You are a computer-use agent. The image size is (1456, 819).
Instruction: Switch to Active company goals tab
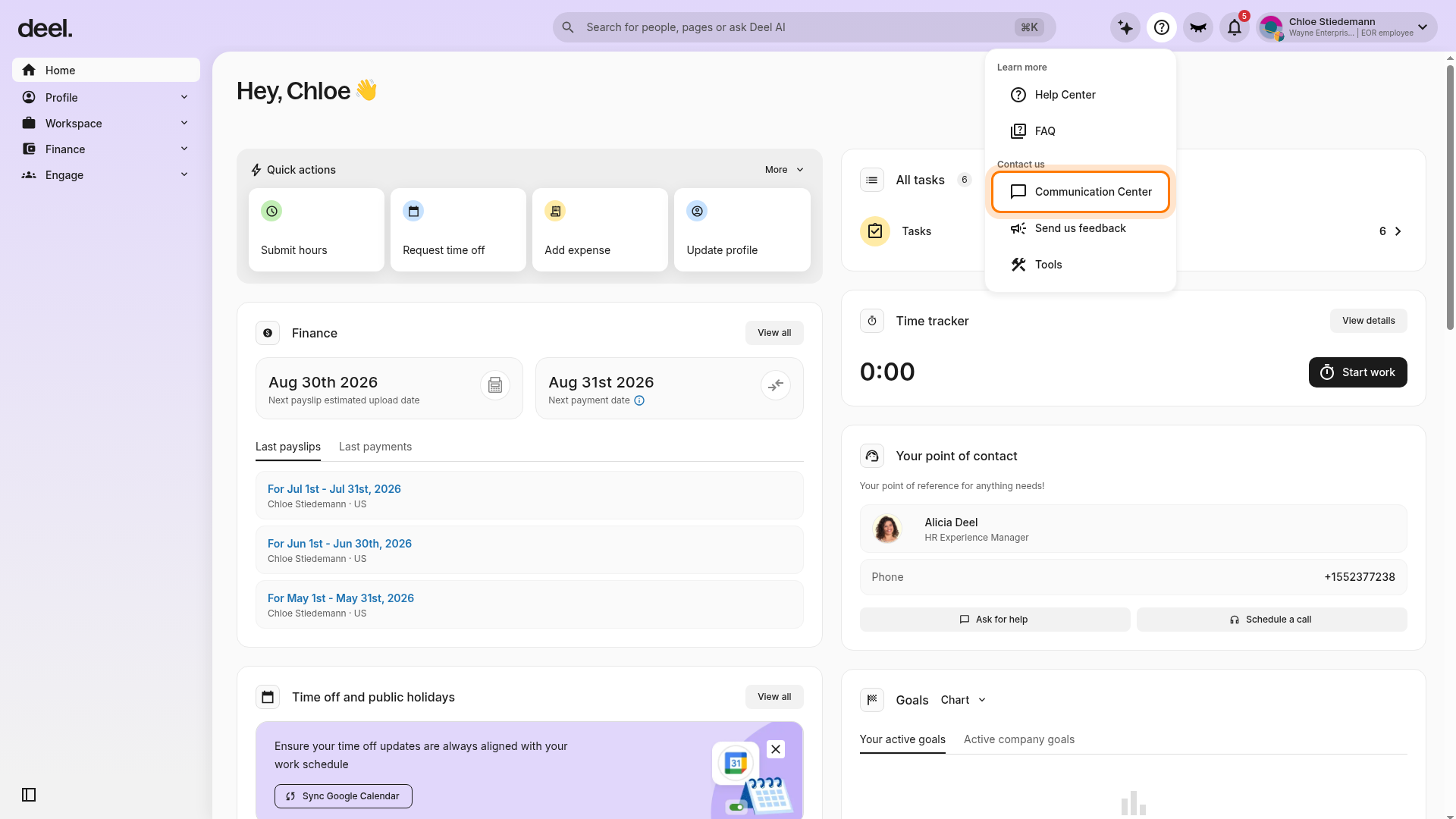pyautogui.click(x=1019, y=739)
